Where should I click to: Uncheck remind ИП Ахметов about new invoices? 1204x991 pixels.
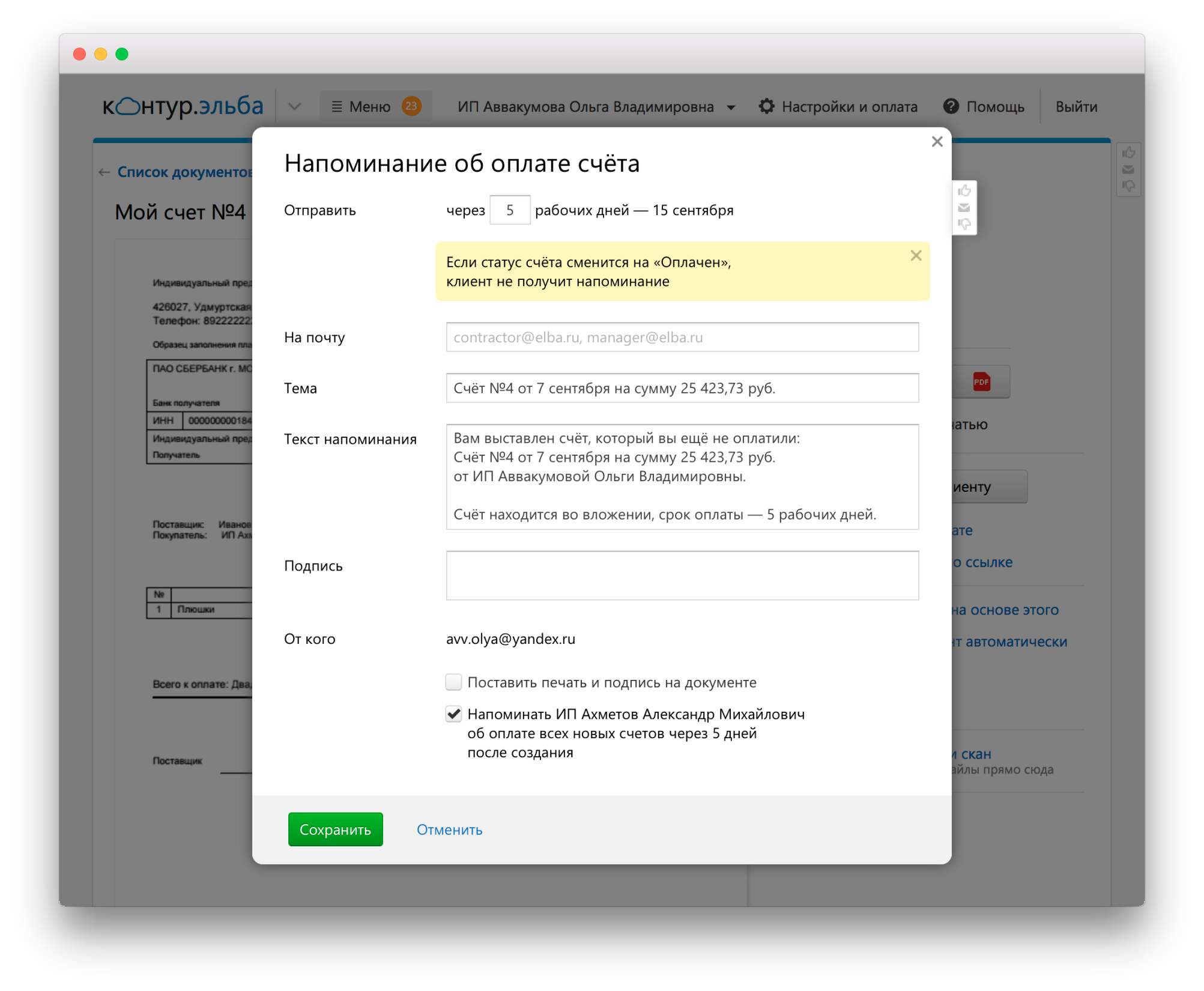point(453,714)
